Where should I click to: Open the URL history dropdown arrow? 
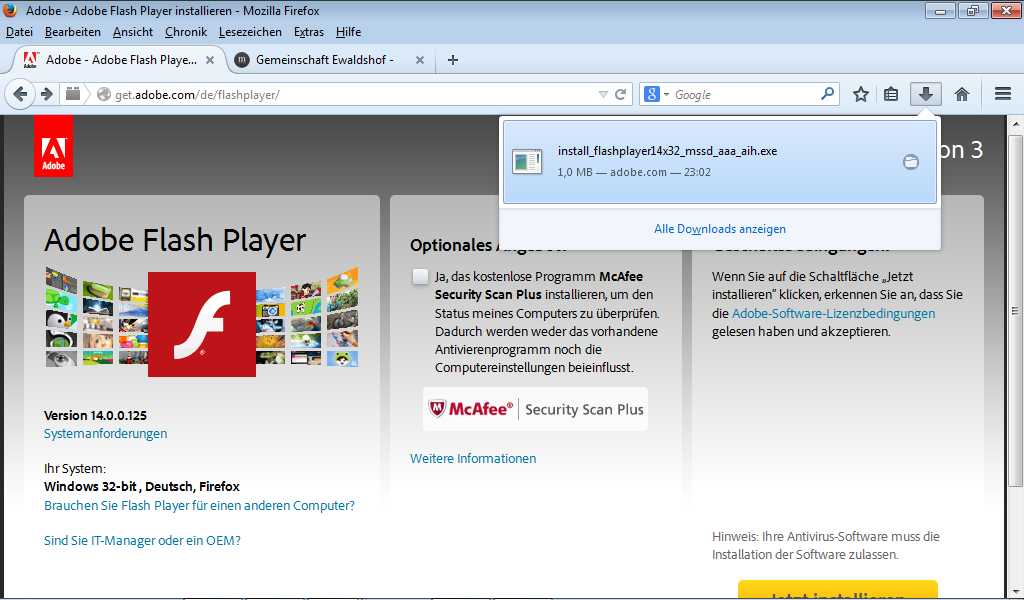[x=603, y=95]
